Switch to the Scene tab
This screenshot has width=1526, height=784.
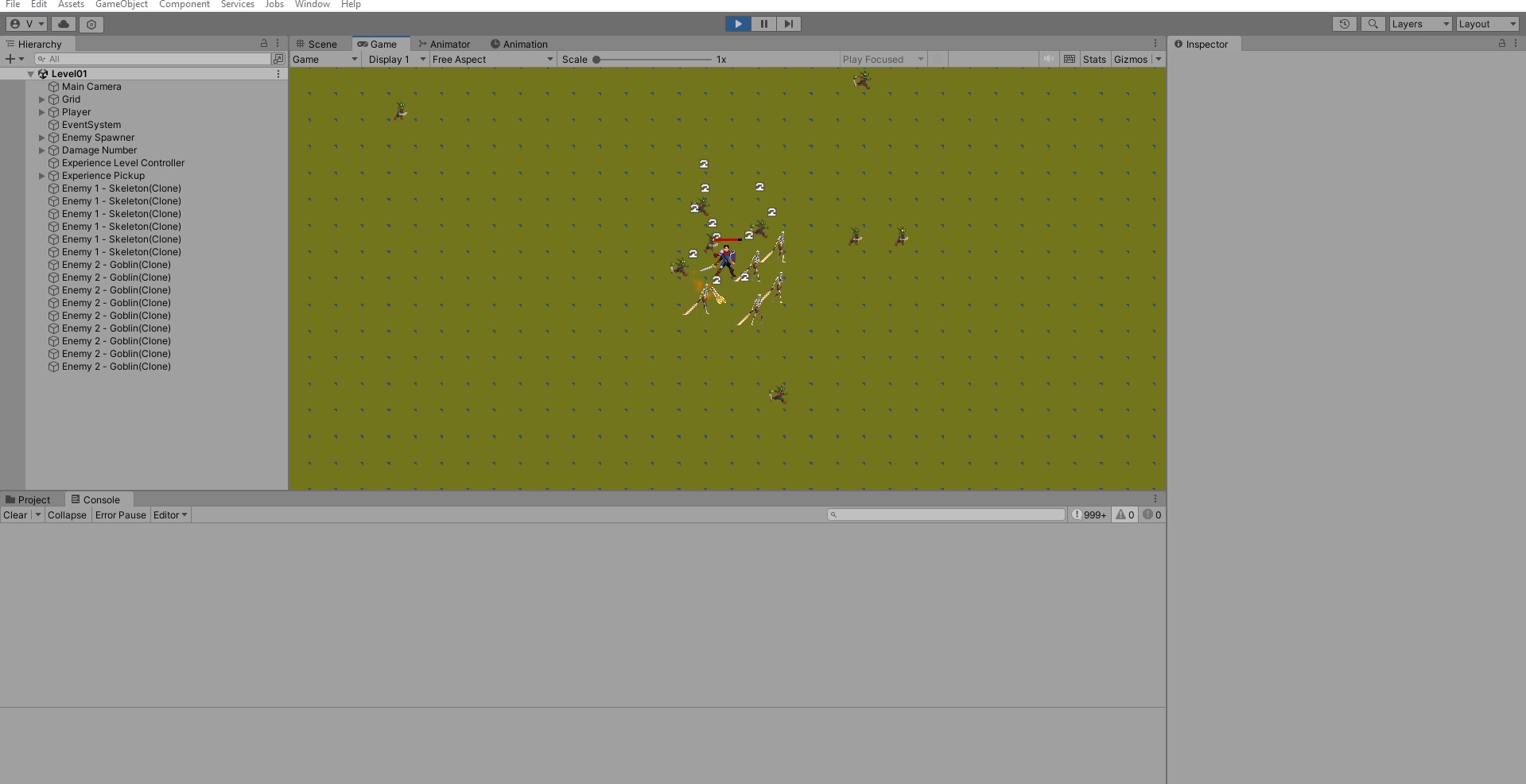click(316, 44)
